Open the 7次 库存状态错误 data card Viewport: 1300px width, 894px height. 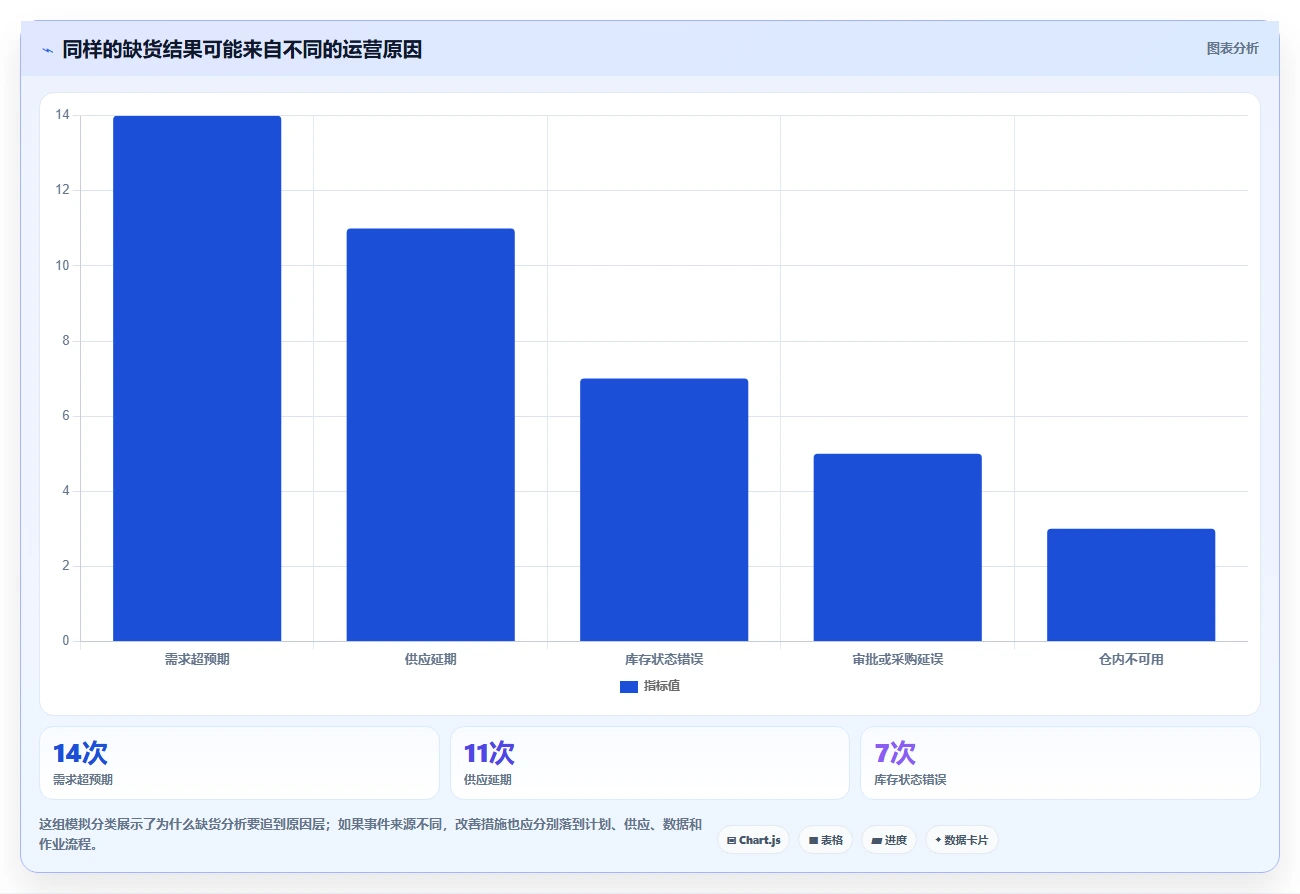pyautogui.click(x=1060, y=763)
